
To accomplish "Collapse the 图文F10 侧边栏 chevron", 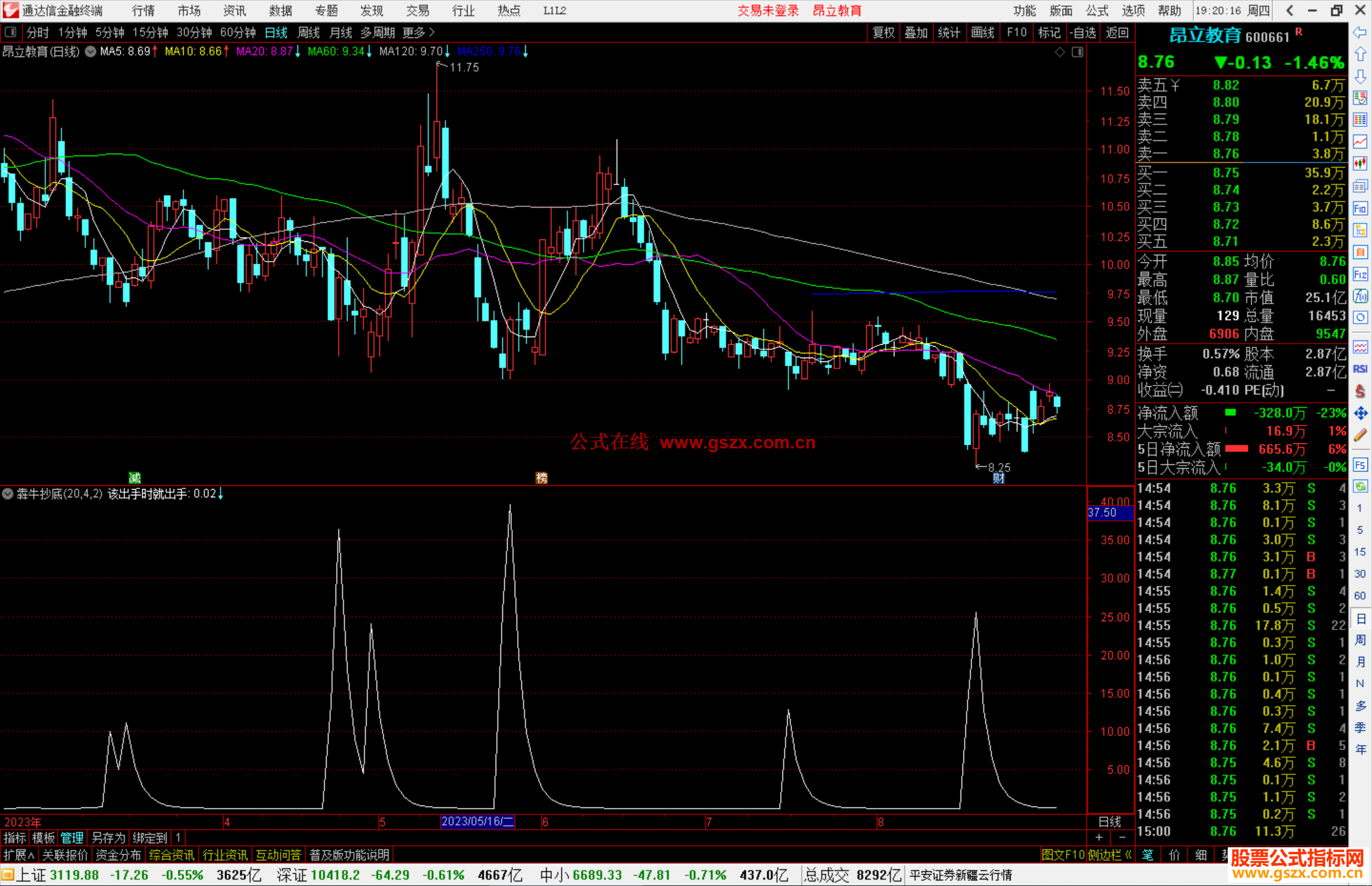I will click(x=1128, y=855).
